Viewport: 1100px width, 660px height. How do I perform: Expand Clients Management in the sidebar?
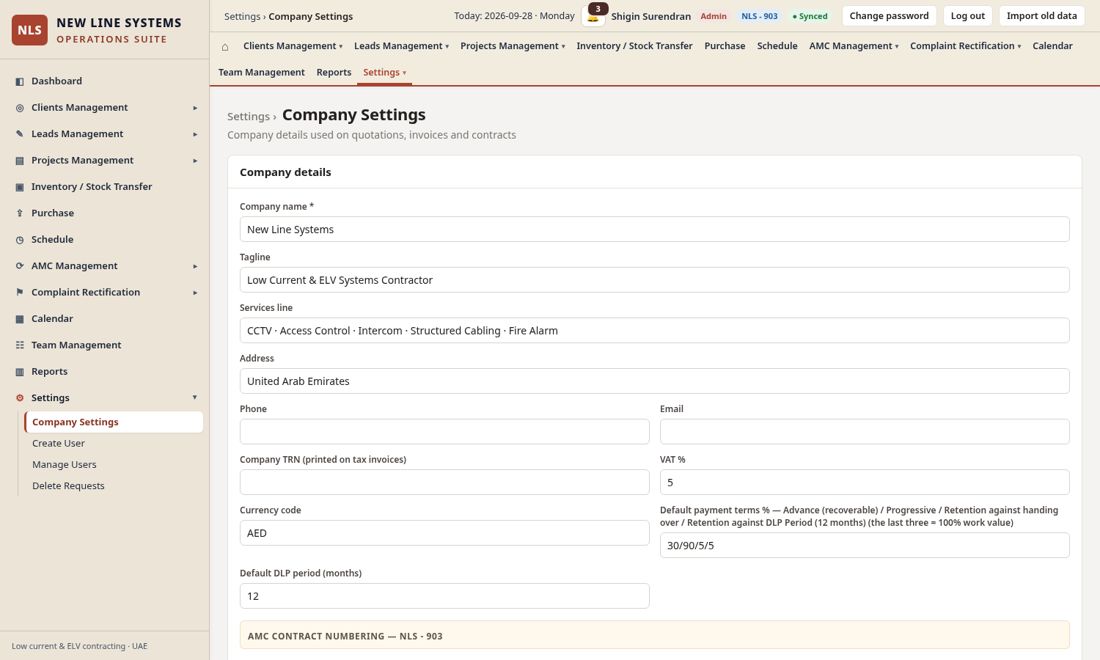(x=195, y=108)
